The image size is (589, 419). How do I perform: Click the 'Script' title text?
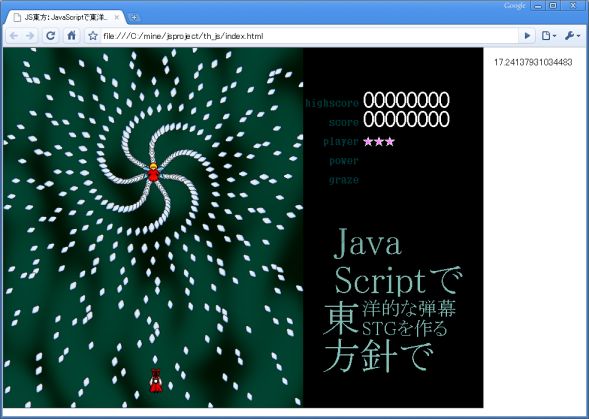pyautogui.click(x=380, y=280)
